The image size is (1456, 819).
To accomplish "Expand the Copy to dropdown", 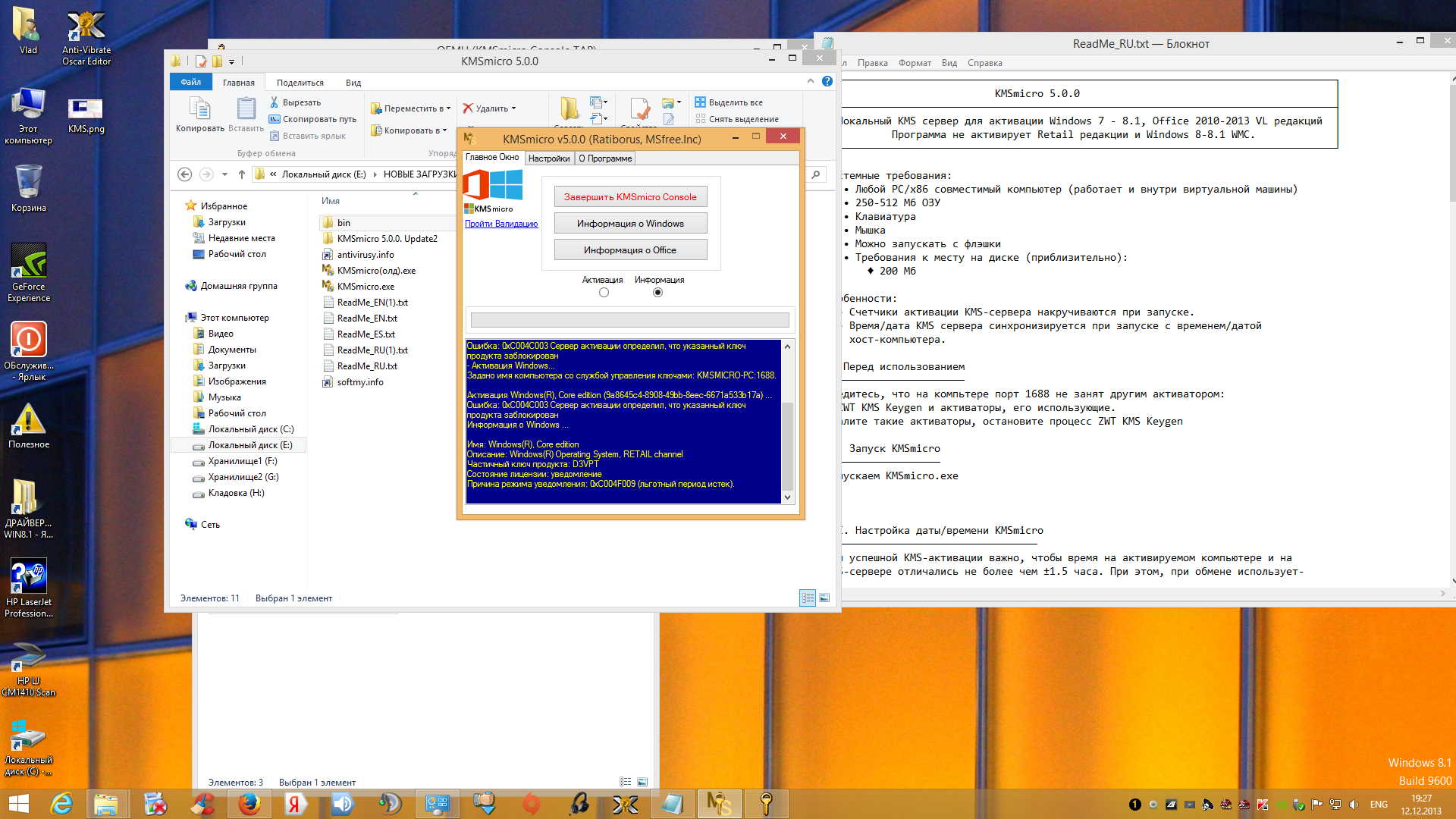I will 444,130.
